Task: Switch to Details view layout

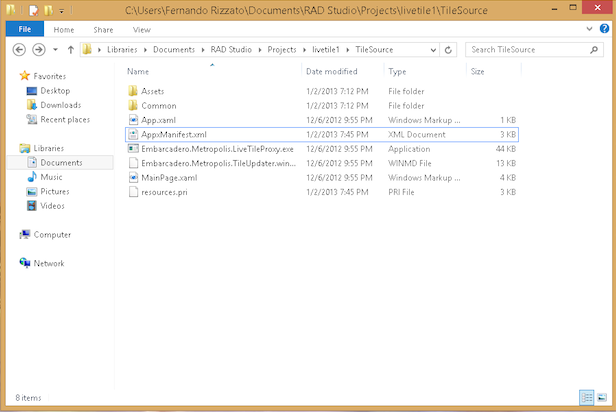Action: [586, 398]
